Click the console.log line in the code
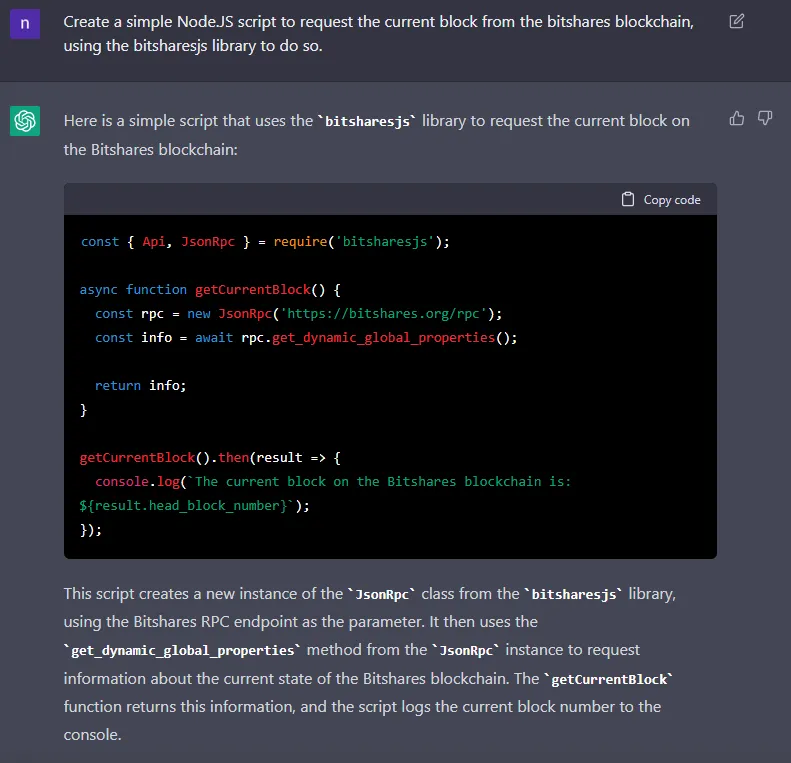The image size is (791, 763). tap(333, 481)
